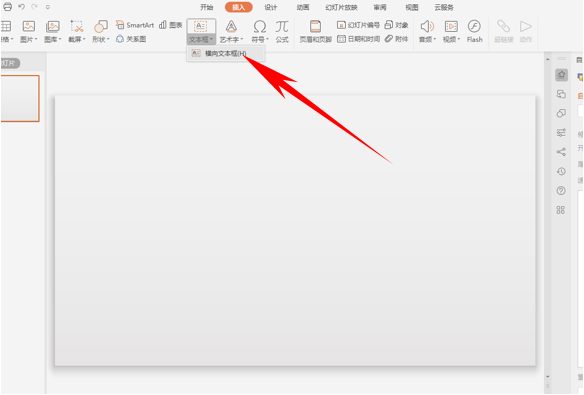Screen dimensions: 584x395
Task: Click the share icon in right sidebar
Action: tap(561, 152)
